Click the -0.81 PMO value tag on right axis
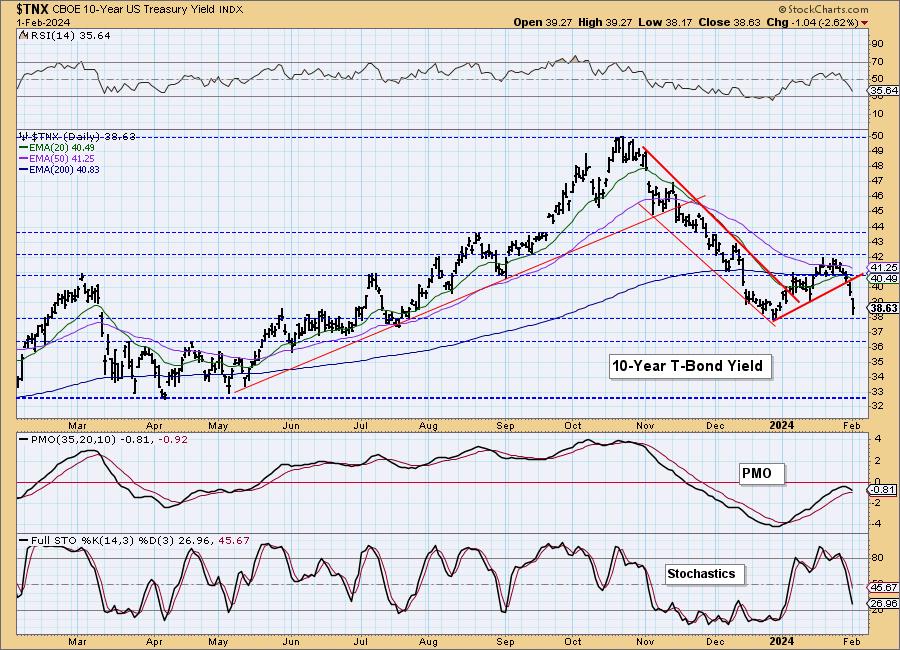 point(883,490)
